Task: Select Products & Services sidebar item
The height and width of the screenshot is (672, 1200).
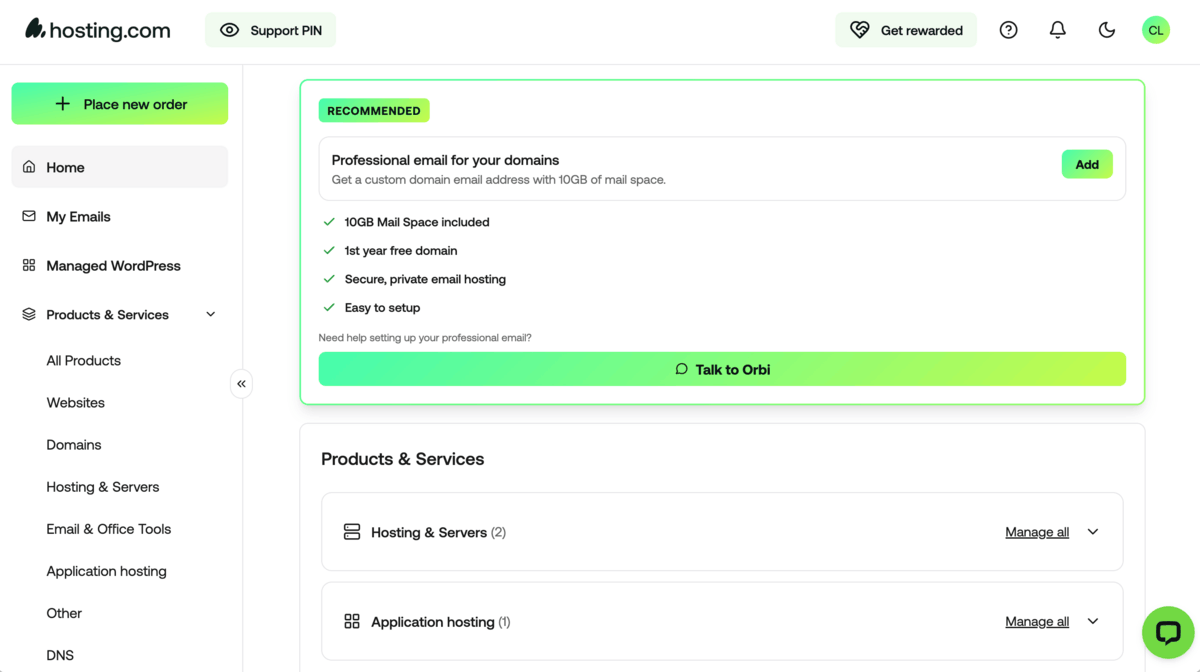Action: coord(107,314)
